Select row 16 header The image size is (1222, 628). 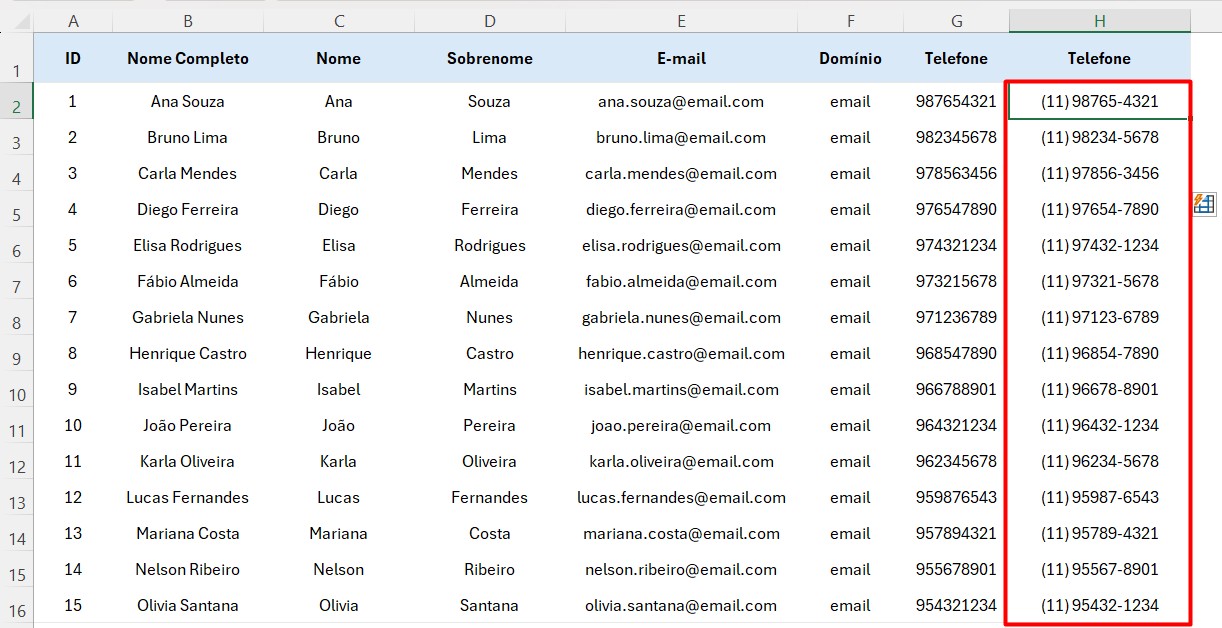pyautogui.click(x=16, y=605)
